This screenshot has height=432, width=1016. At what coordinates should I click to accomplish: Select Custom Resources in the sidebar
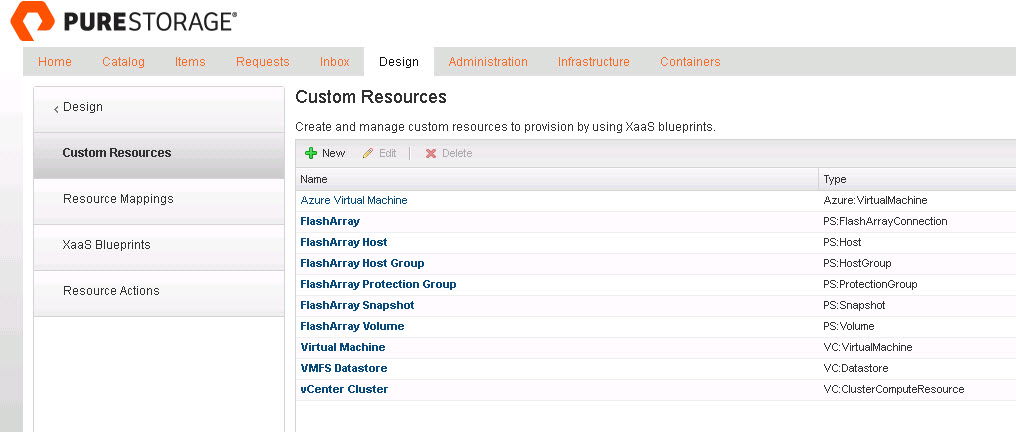[x=159, y=155]
